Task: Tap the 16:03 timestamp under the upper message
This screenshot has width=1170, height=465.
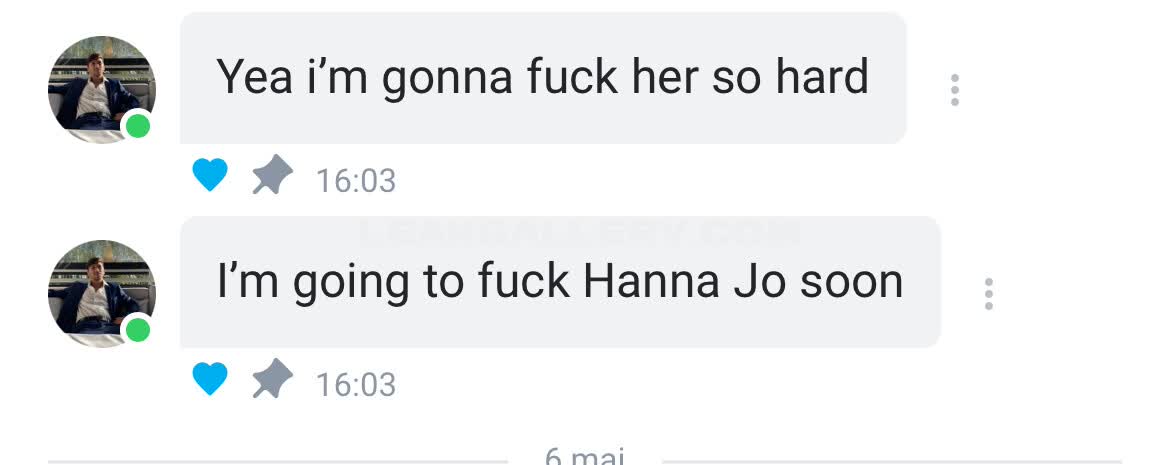Action: [x=356, y=181]
